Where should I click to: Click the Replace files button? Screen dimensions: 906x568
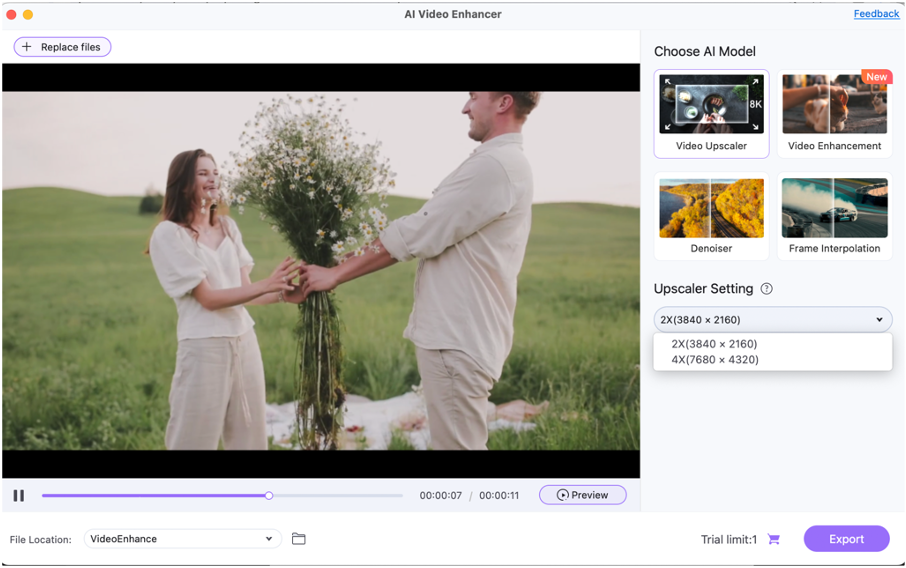[62, 47]
